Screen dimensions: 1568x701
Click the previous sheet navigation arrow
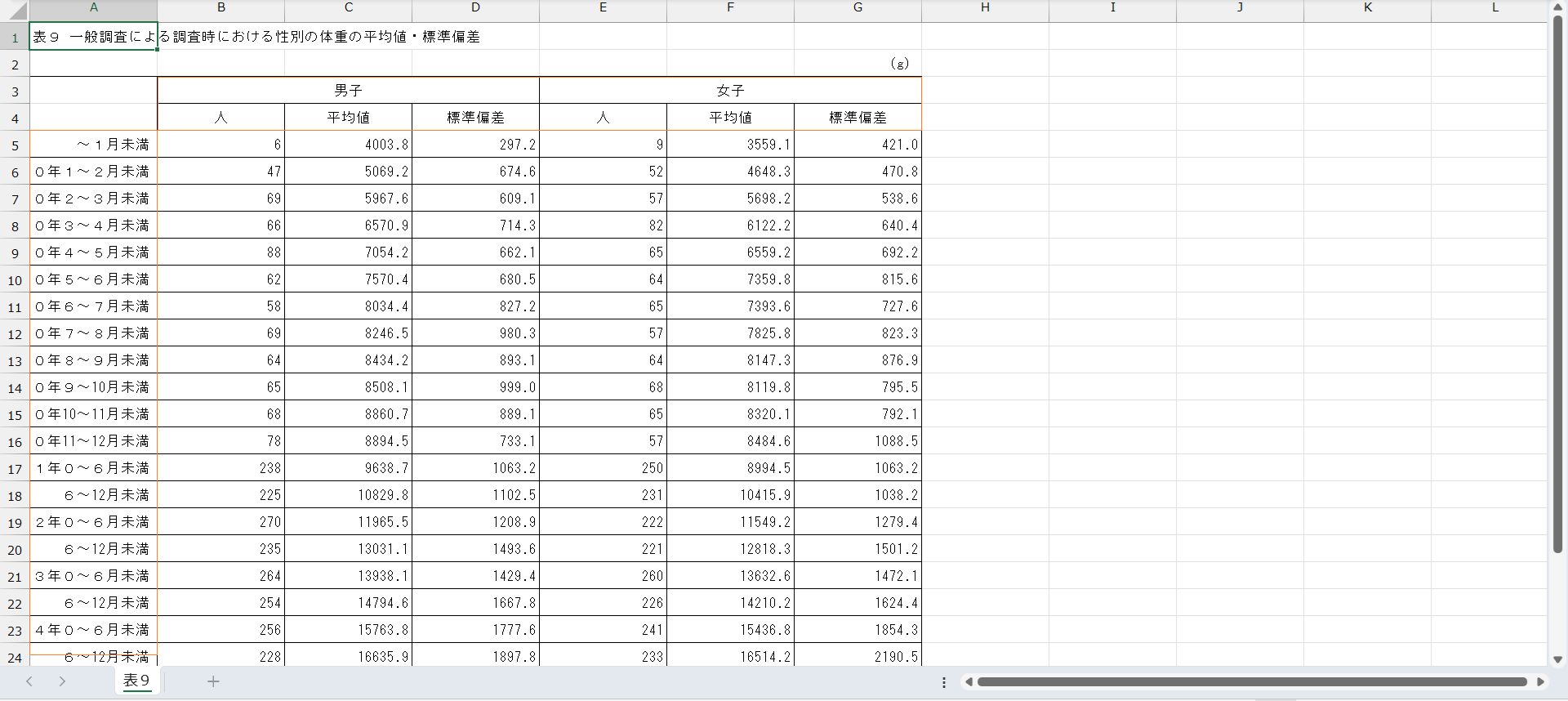pos(29,681)
